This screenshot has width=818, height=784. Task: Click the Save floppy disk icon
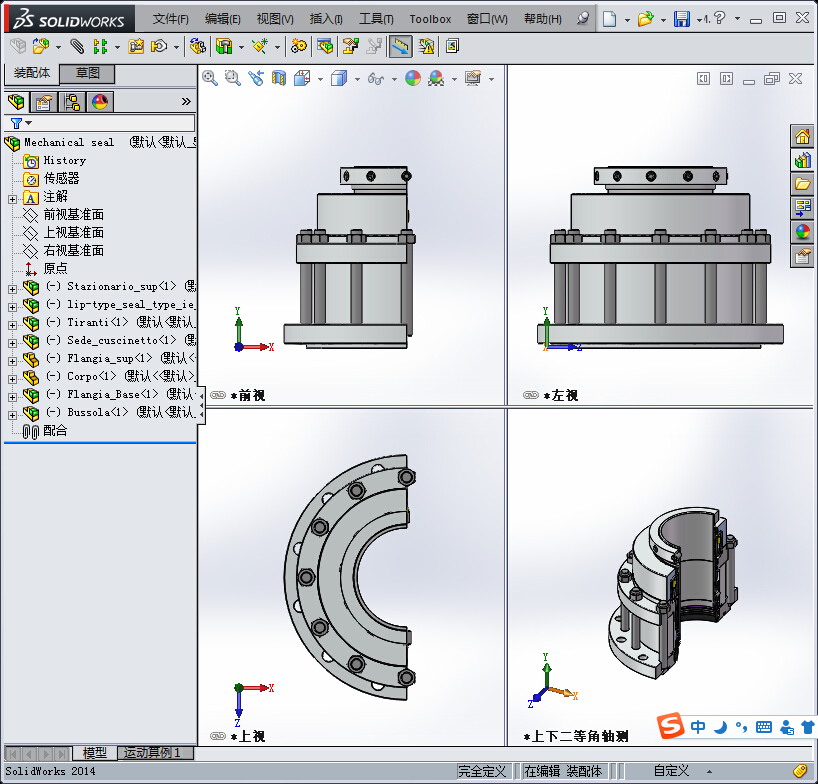[x=682, y=19]
